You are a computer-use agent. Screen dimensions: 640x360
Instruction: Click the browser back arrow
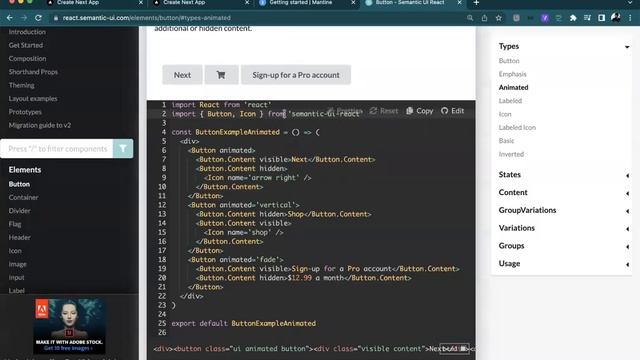coord(10,18)
